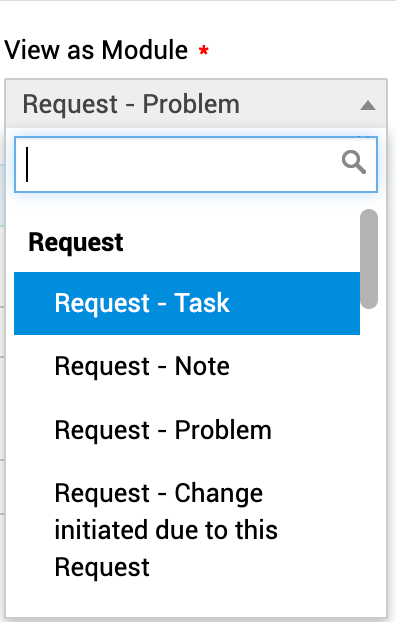The width and height of the screenshot is (396, 622).
Task: Click the magnifier search icon
Action: click(353, 162)
